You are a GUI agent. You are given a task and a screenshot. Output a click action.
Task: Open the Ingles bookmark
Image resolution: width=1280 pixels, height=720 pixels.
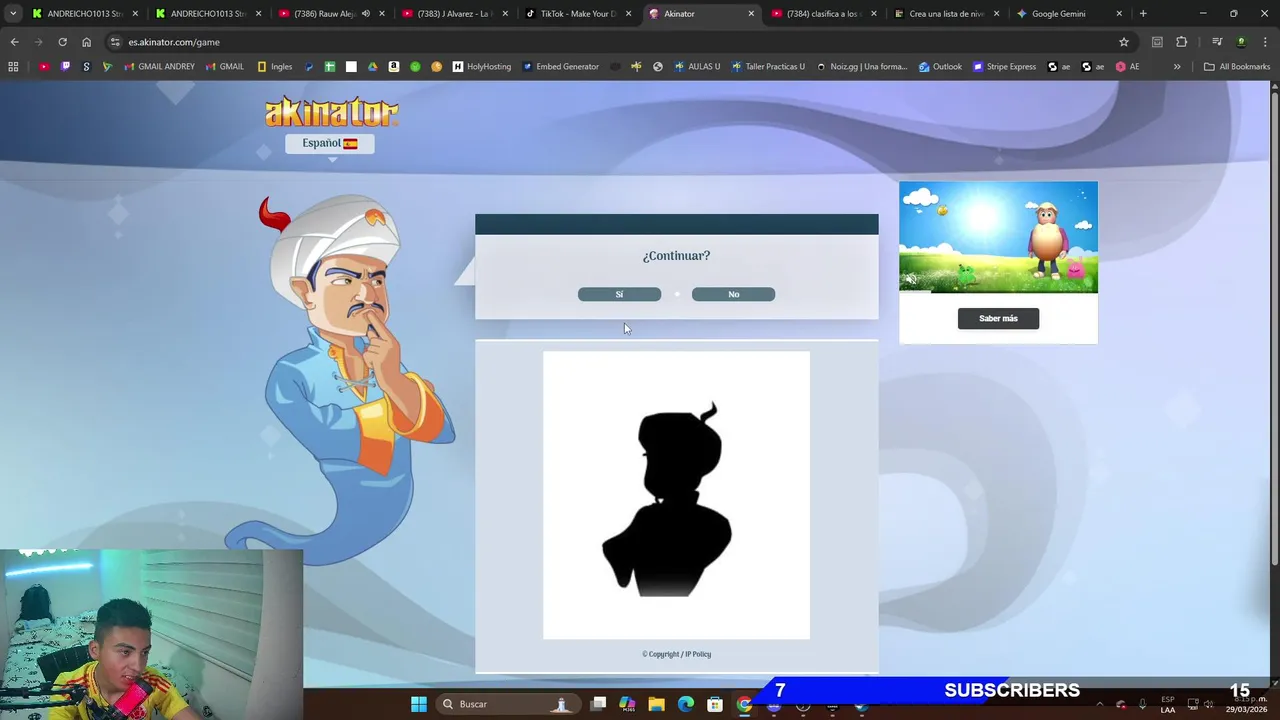coord(275,67)
